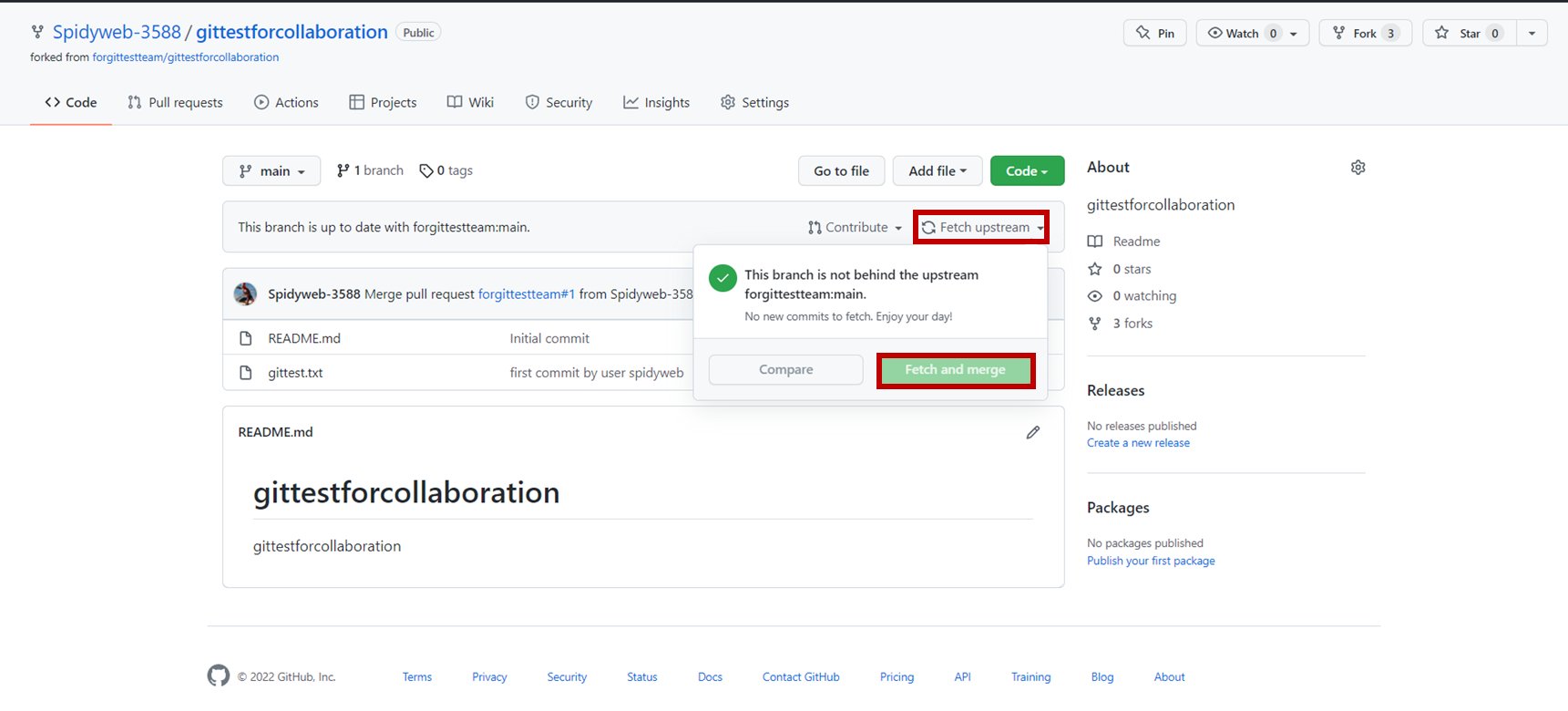Open the gittestforcollaboration repository title link
Viewport: 1568px width, 711px height.
point(292,32)
